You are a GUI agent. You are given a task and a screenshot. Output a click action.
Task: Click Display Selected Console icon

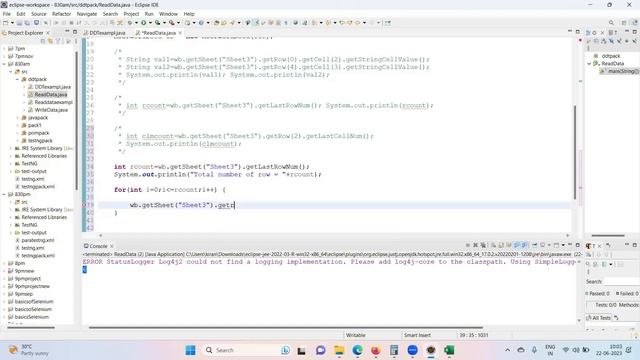(542, 245)
